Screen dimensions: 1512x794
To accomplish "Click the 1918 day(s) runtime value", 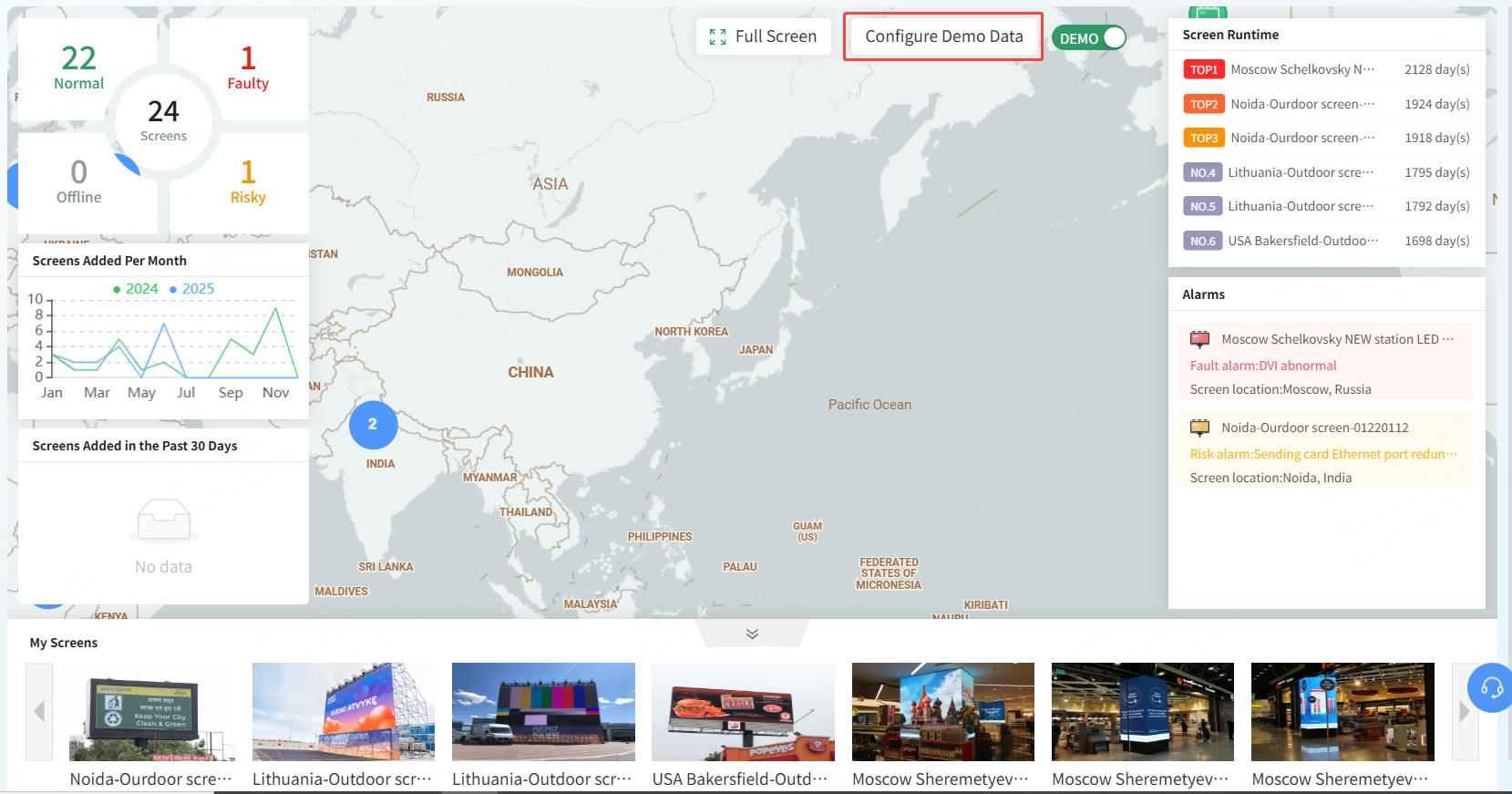I will click(1436, 138).
